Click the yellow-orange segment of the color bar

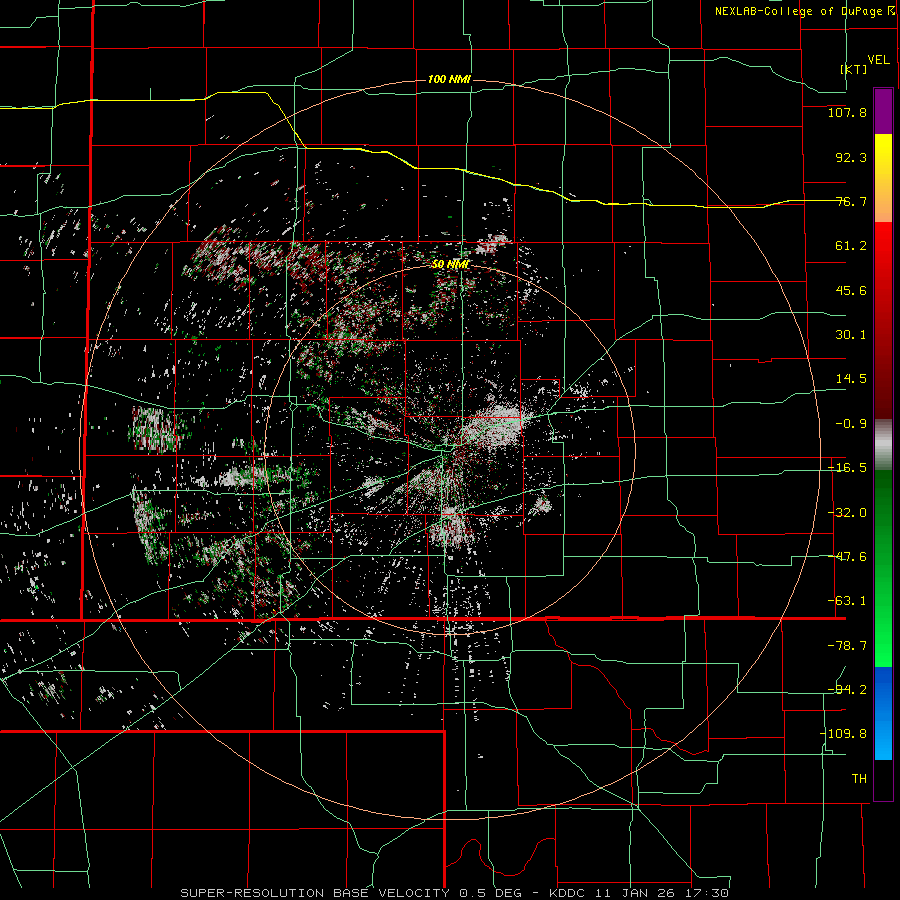point(883,178)
